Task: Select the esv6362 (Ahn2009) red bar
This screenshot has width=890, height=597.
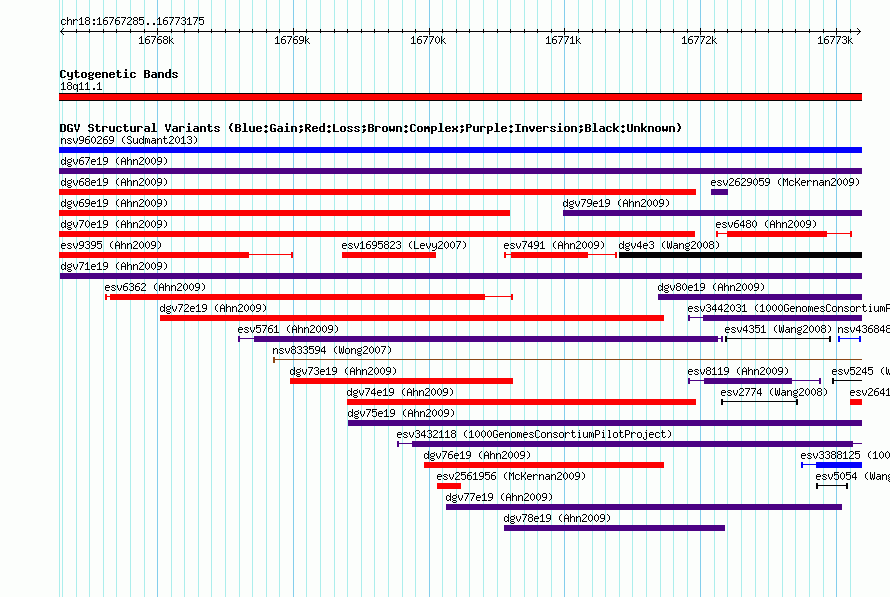Action: (x=309, y=297)
